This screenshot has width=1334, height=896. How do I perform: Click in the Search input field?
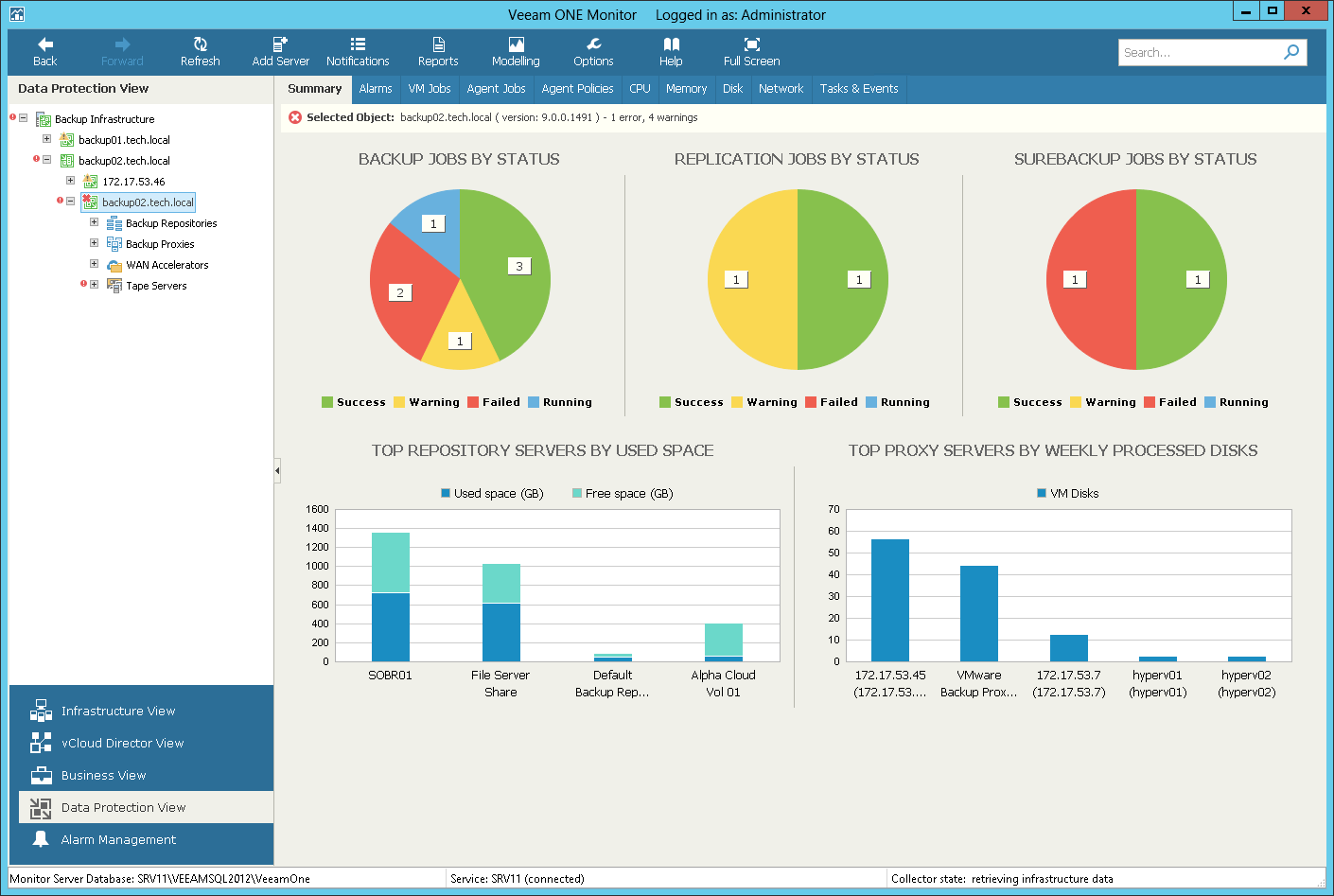pyautogui.click(x=1200, y=52)
